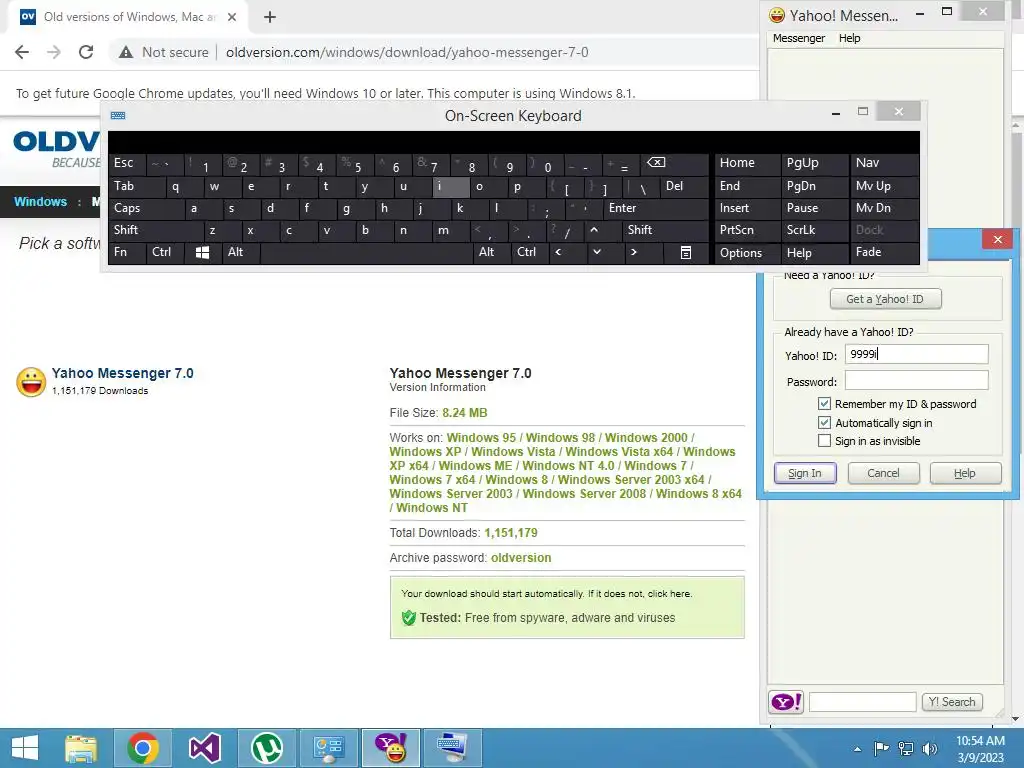Open the Help menu in Yahoo! Messenger
The image size is (1024, 768).
pos(849,38)
